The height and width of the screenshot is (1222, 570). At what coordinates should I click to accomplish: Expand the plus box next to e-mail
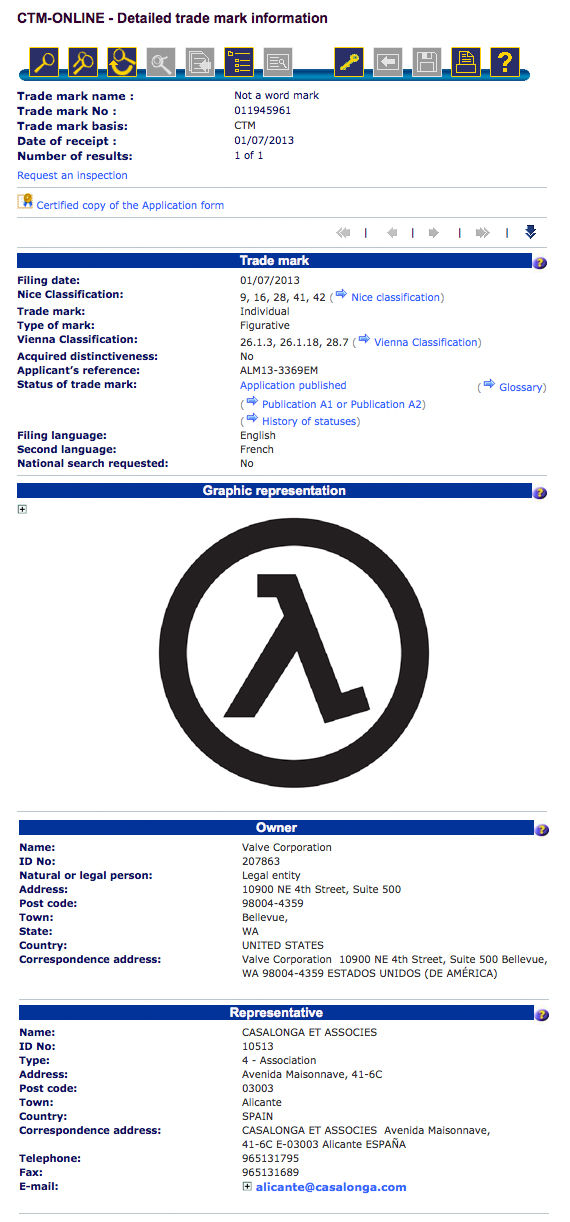coord(247,1186)
